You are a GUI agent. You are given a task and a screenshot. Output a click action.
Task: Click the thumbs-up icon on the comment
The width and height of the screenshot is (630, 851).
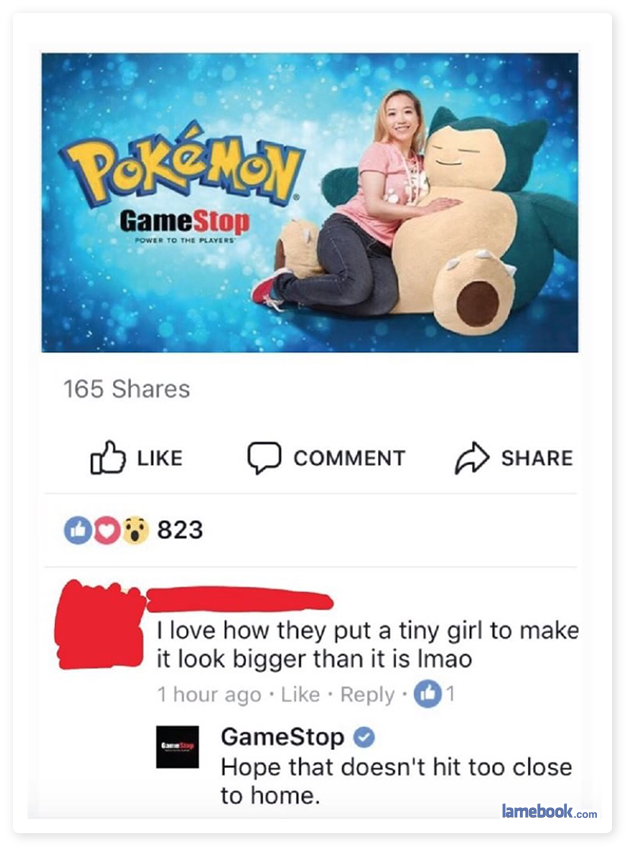(x=428, y=694)
